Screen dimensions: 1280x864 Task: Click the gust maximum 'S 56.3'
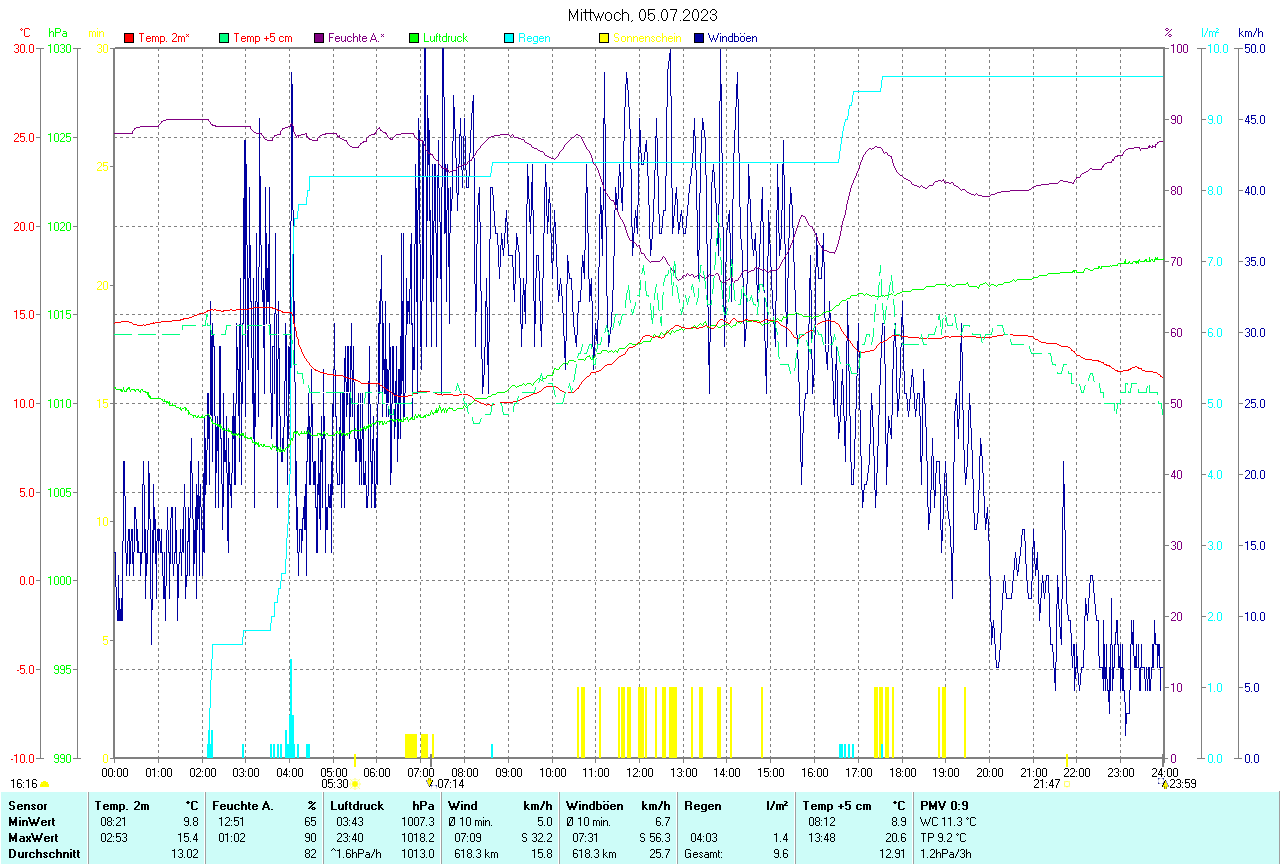(x=653, y=838)
